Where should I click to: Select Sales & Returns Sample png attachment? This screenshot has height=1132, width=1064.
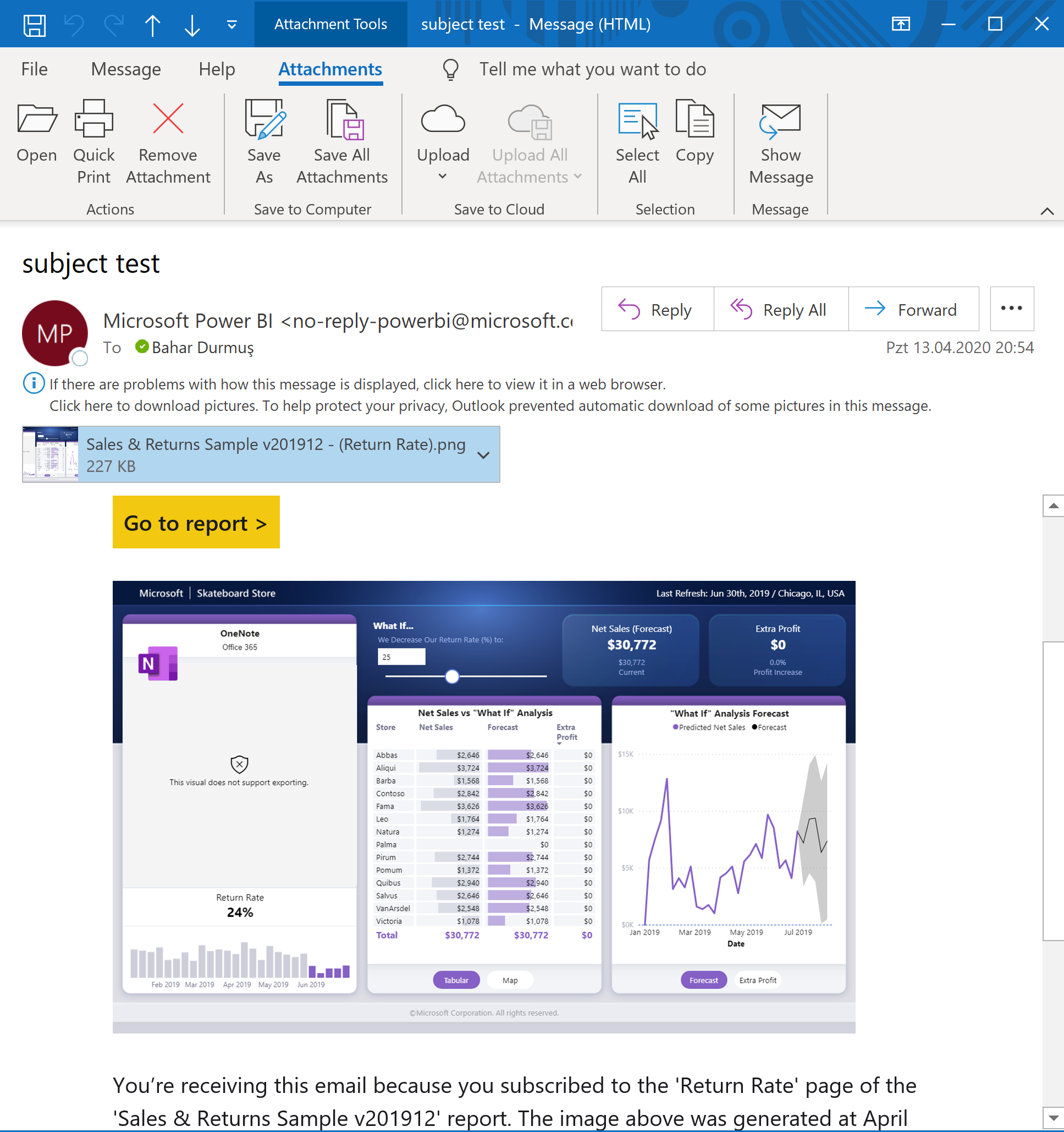point(261,454)
